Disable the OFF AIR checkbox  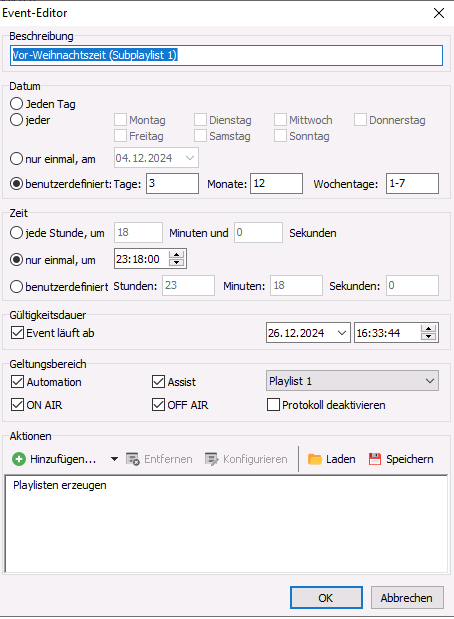tap(158, 405)
